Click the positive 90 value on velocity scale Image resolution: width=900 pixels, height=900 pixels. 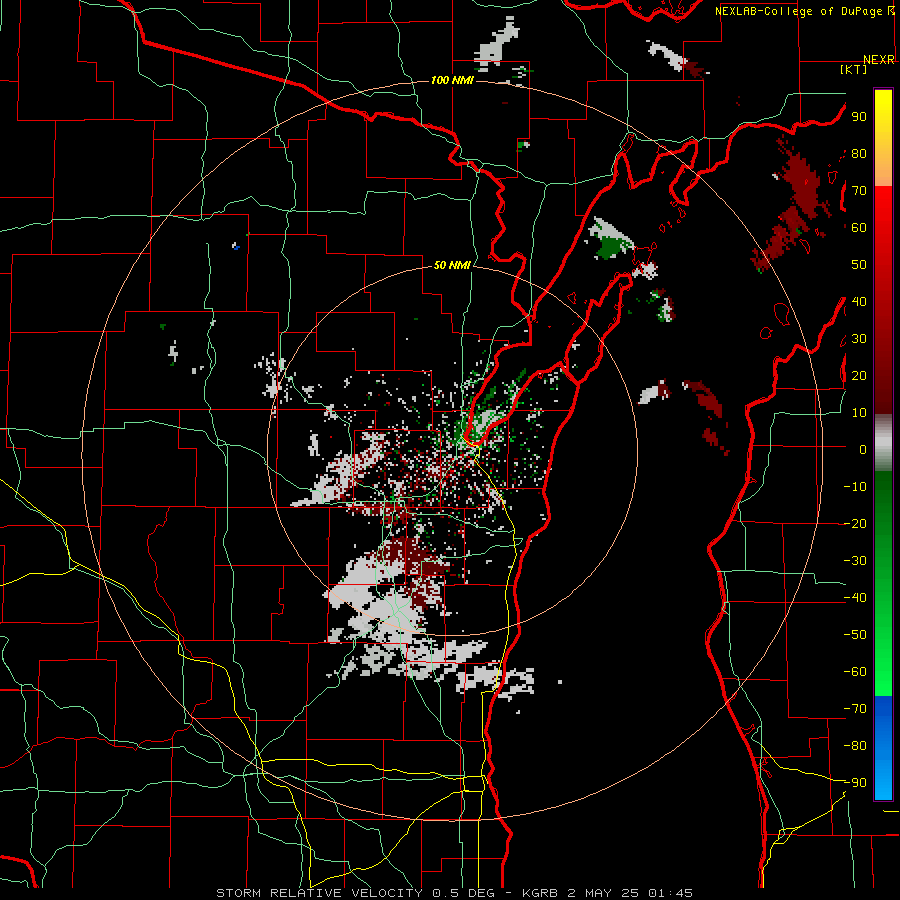click(x=859, y=117)
